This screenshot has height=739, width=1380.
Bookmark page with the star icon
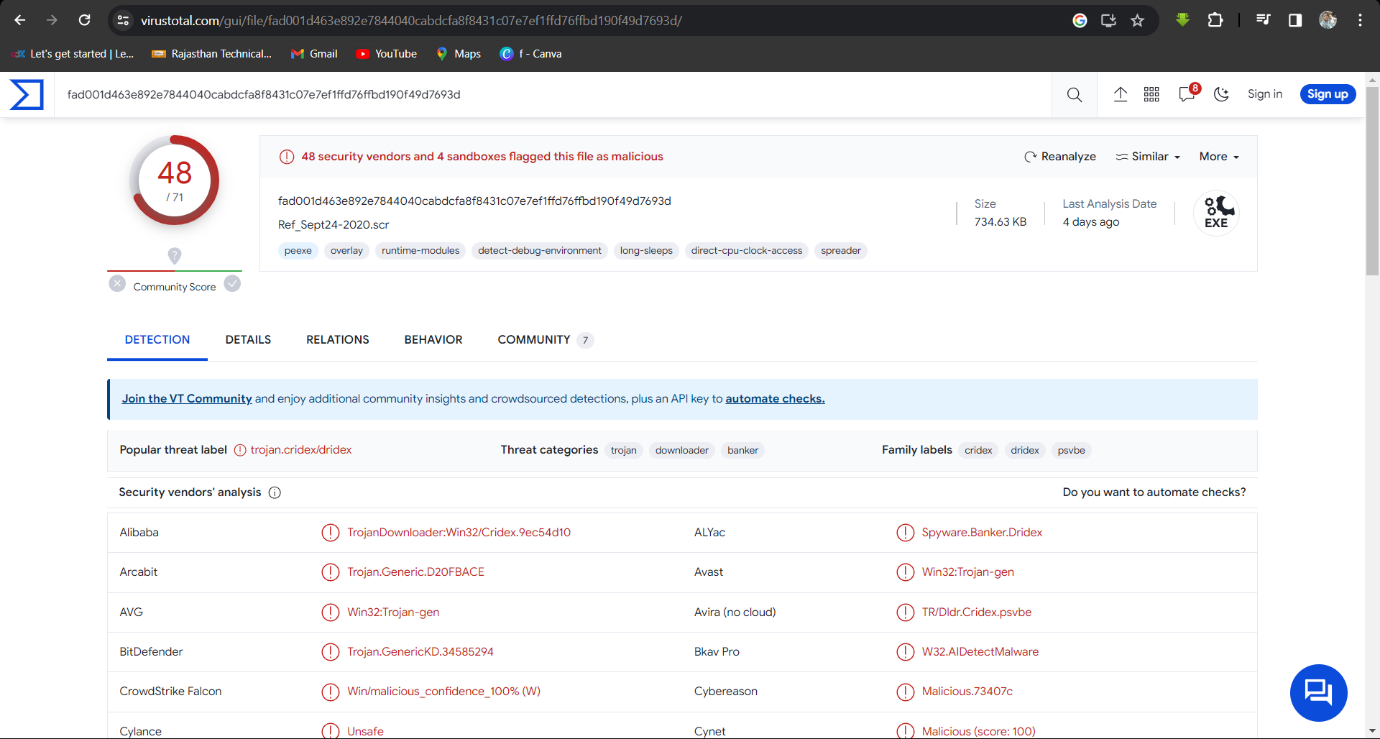tap(1137, 20)
